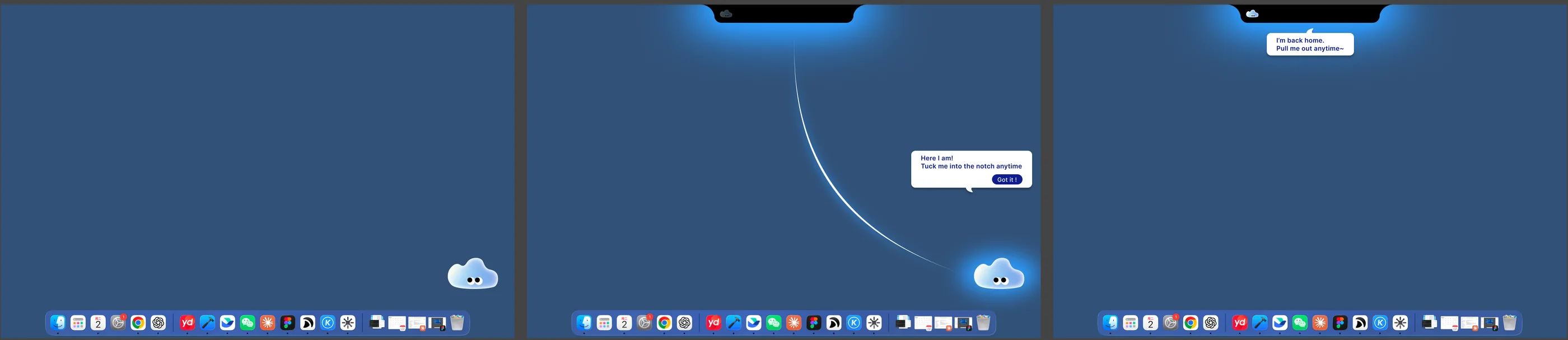This screenshot has height=340, width=1568.
Task: Open Xcode hammer icon in the left panel dock
Action: (x=208, y=322)
